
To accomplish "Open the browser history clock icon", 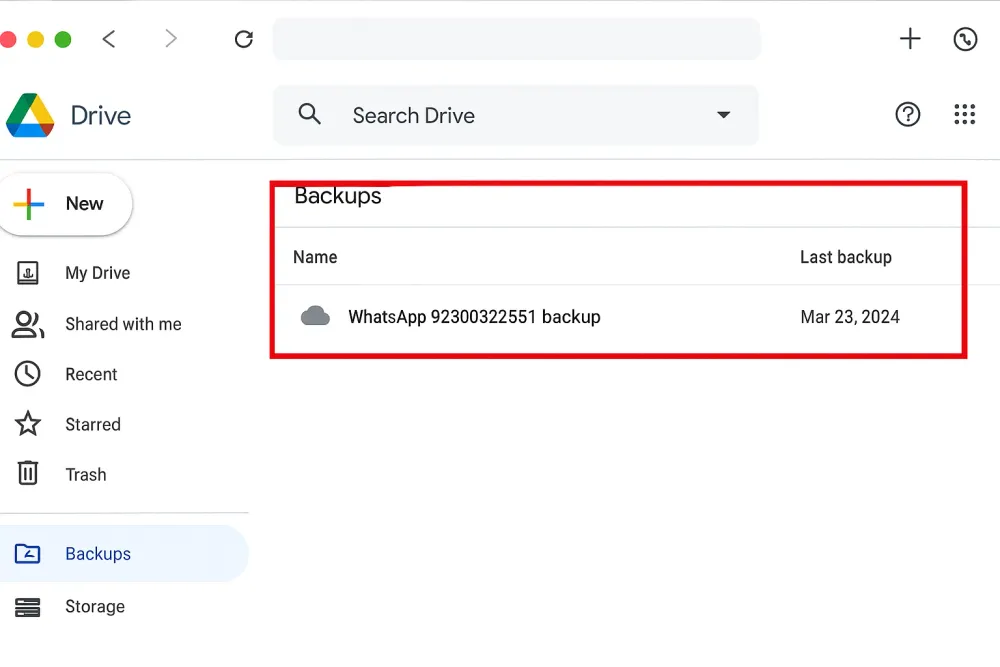I will [x=966, y=39].
